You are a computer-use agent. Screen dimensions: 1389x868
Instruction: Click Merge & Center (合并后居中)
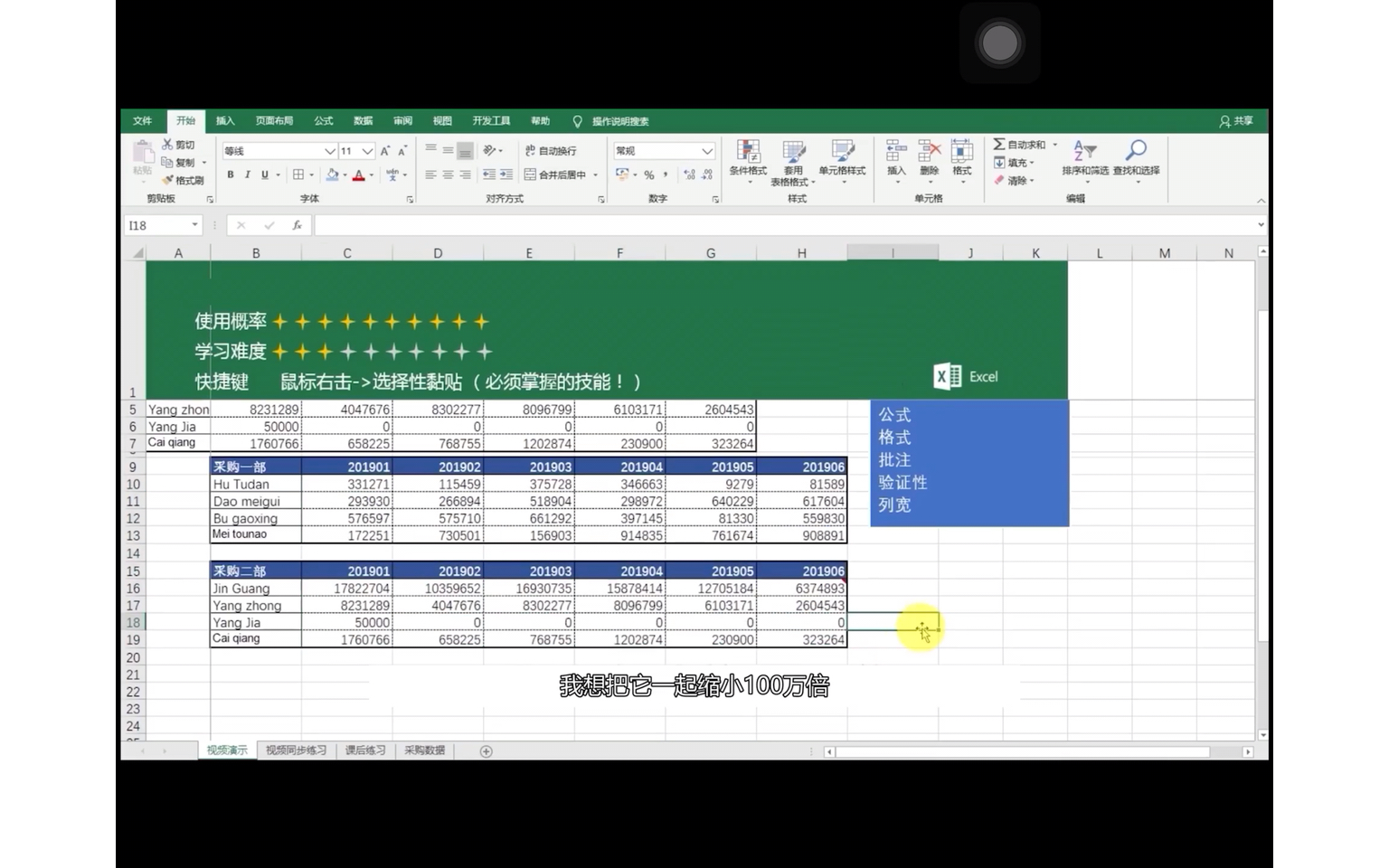click(x=553, y=175)
